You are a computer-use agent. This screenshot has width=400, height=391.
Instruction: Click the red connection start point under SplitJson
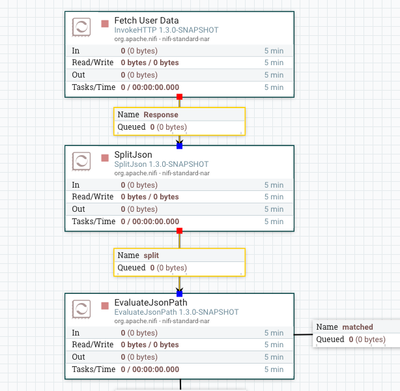pos(179,231)
